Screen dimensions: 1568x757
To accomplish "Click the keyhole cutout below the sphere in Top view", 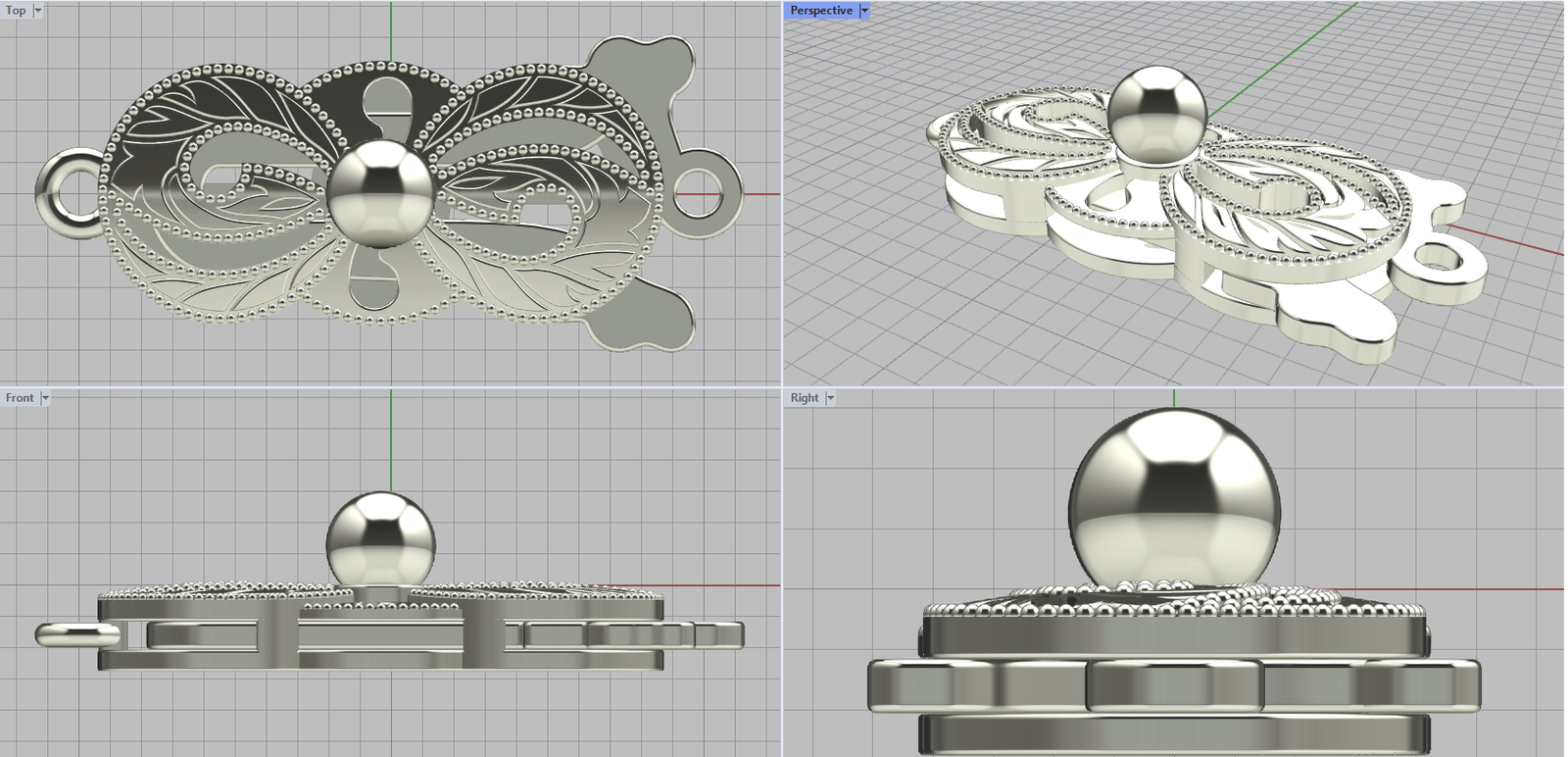I will click(375, 281).
